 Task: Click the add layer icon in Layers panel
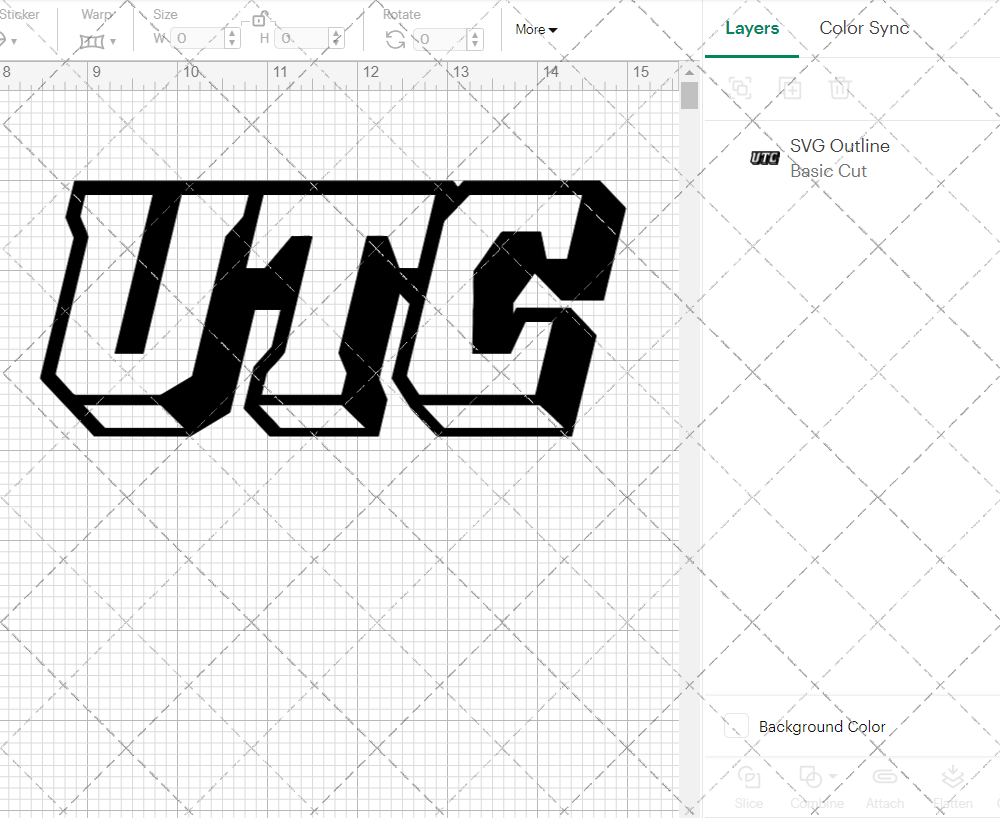tap(790, 88)
